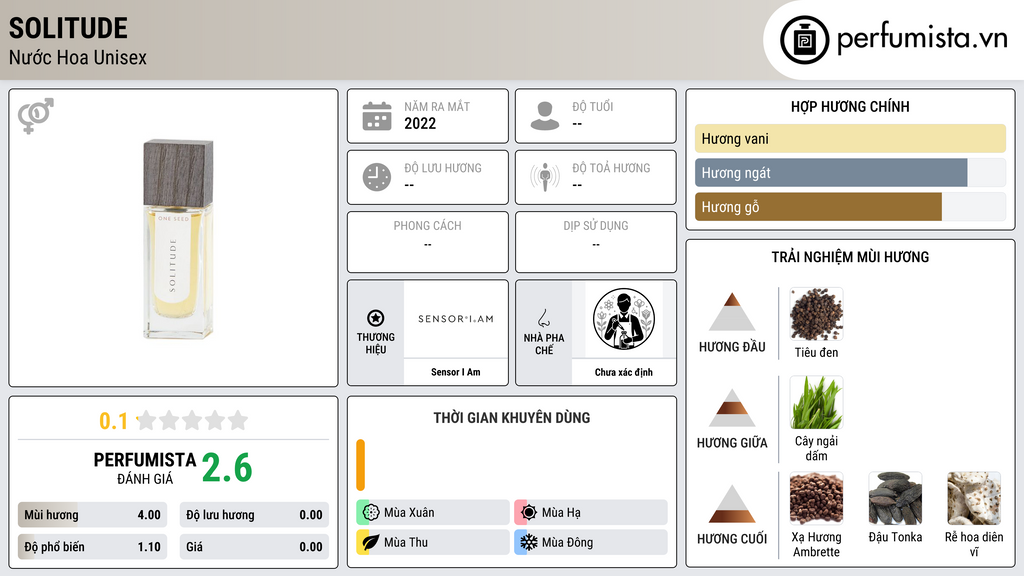Screen dimensions: 1024x576
Task: Open the Tiêu đen note image
Action: pyautogui.click(x=816, y=314)
